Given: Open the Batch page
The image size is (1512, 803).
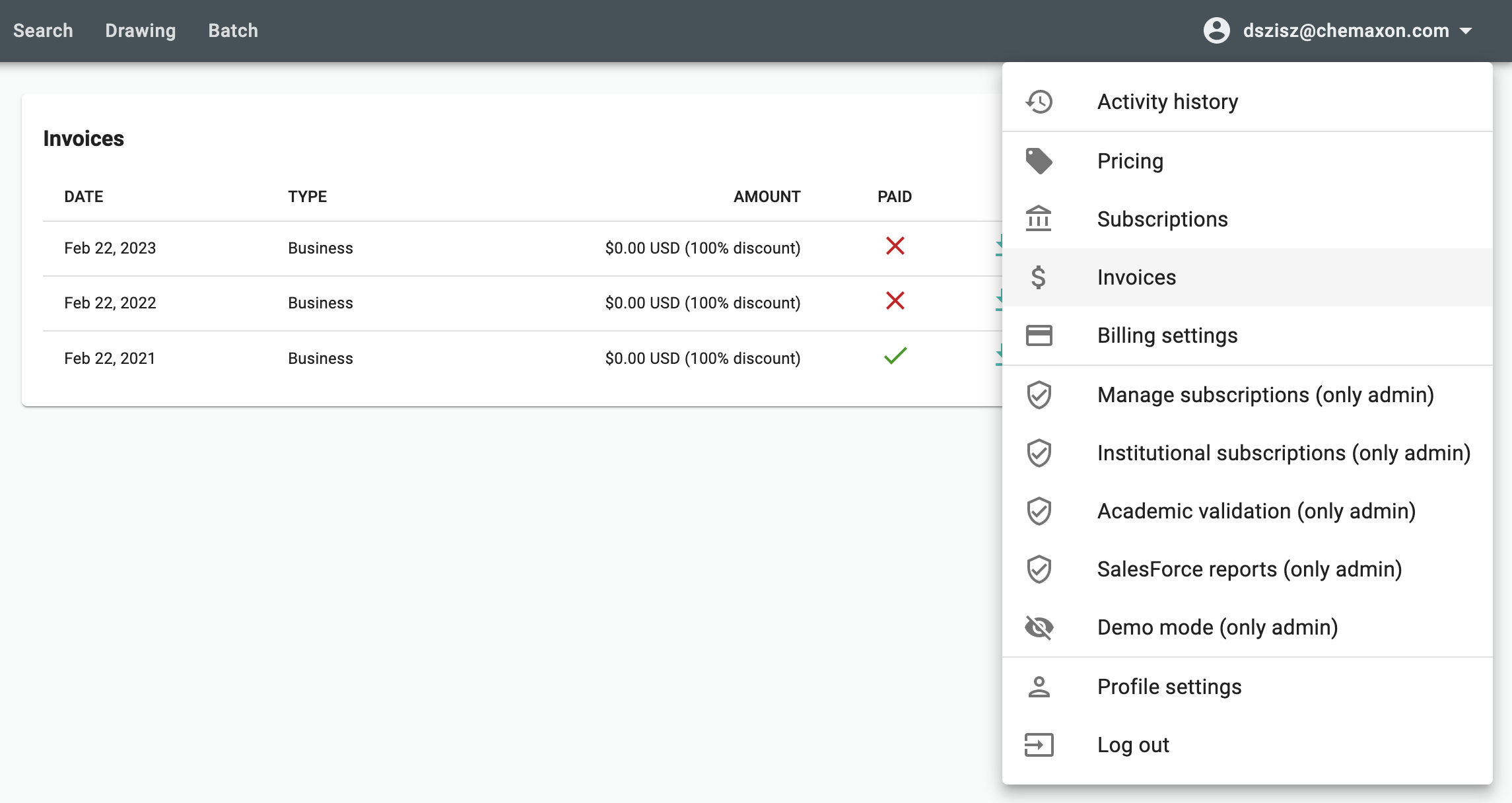Looking at the screenshot, I should (x=233, y=30).
